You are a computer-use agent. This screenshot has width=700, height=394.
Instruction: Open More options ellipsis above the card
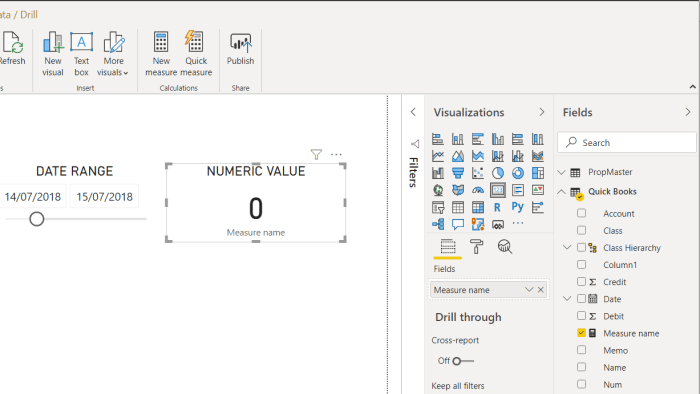click(x=336, y=154)
